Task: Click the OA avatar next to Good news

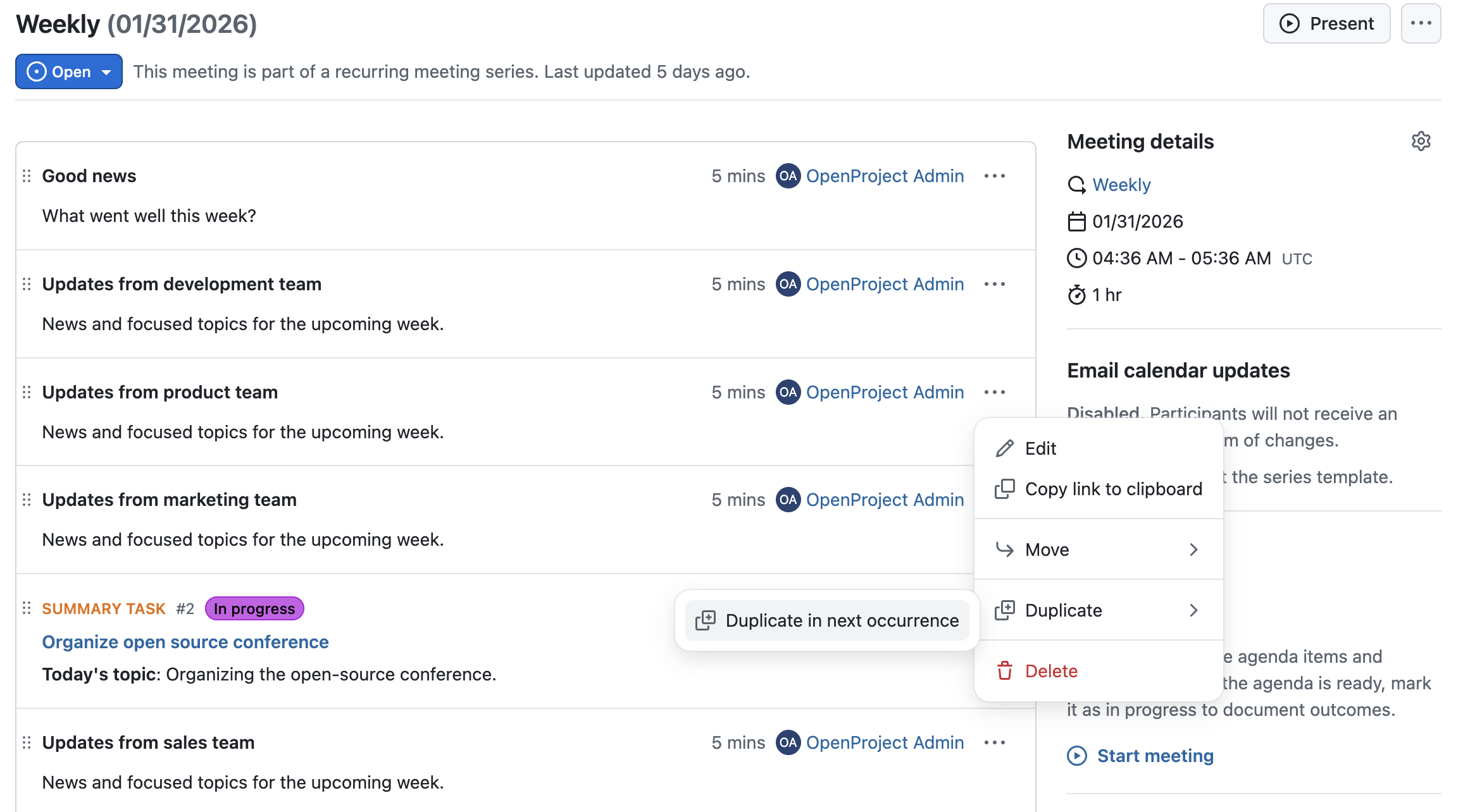Action: [788, 176]
